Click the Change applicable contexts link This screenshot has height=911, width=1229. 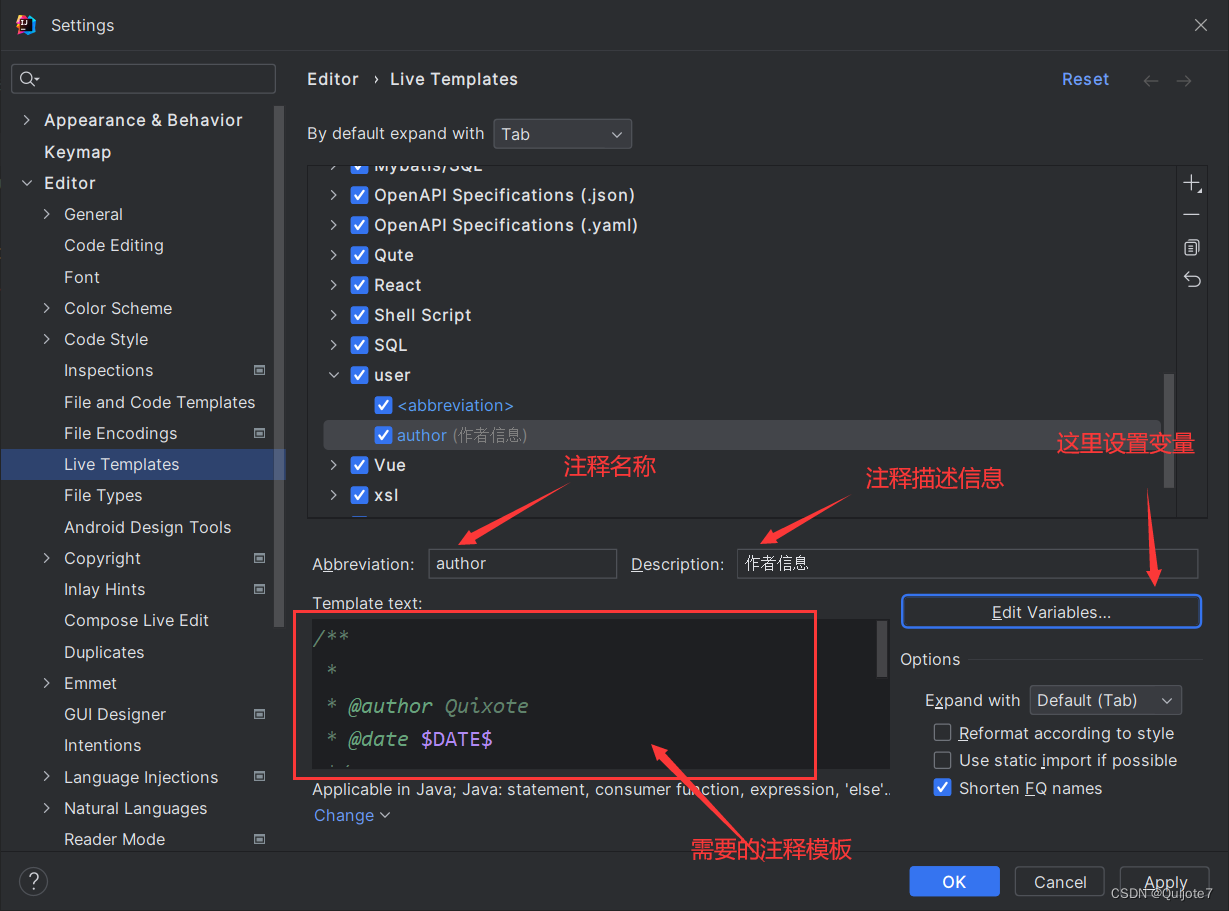coord(352,815)
